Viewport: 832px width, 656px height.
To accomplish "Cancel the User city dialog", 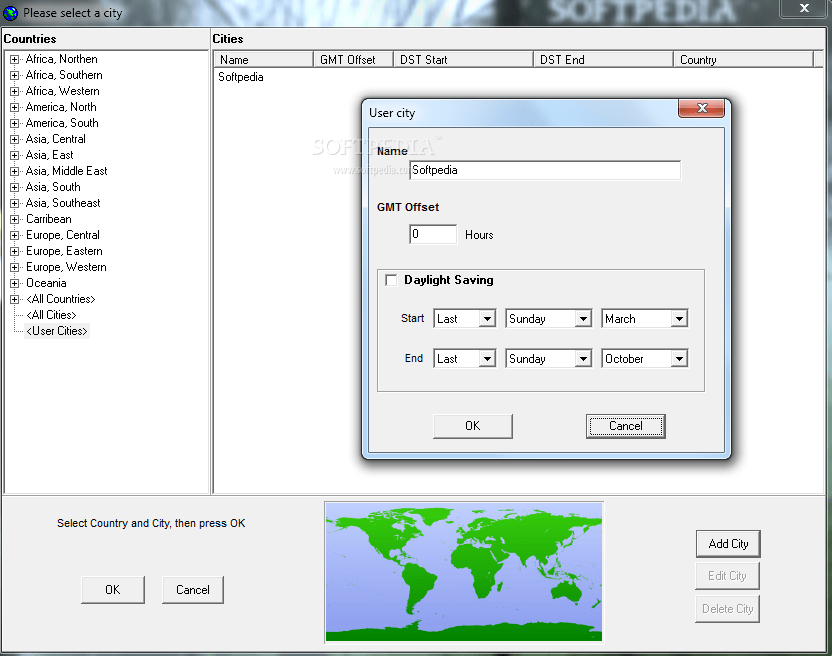I will 625,425.
